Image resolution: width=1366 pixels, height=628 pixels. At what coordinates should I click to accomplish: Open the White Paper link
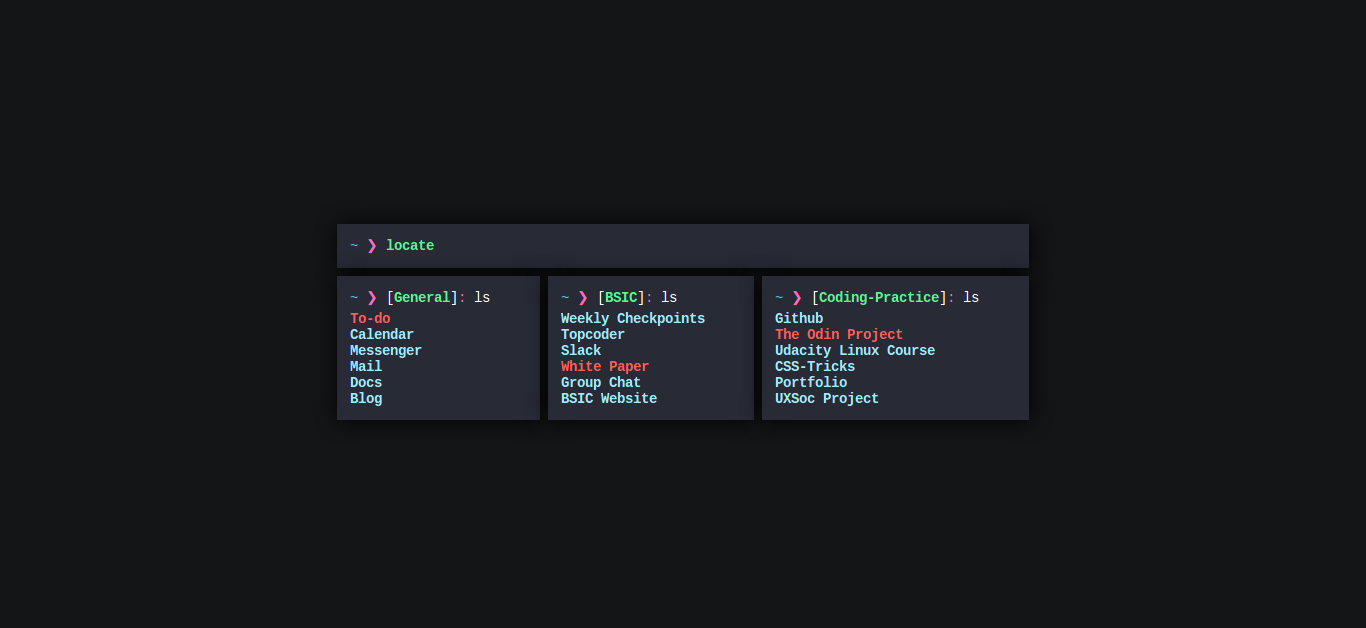[x=605, y=367]
